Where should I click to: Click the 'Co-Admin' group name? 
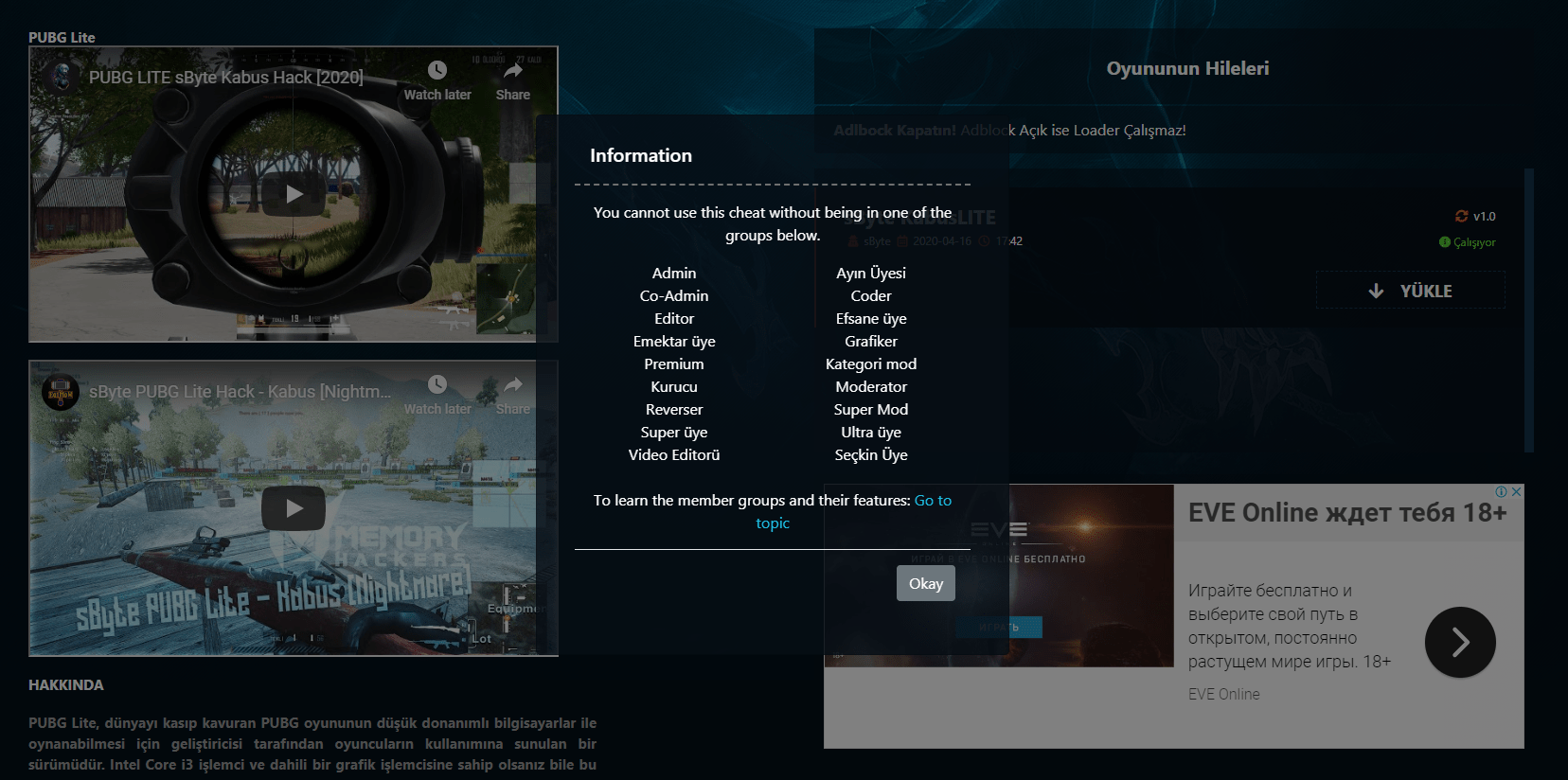click(x=674, y=295)
